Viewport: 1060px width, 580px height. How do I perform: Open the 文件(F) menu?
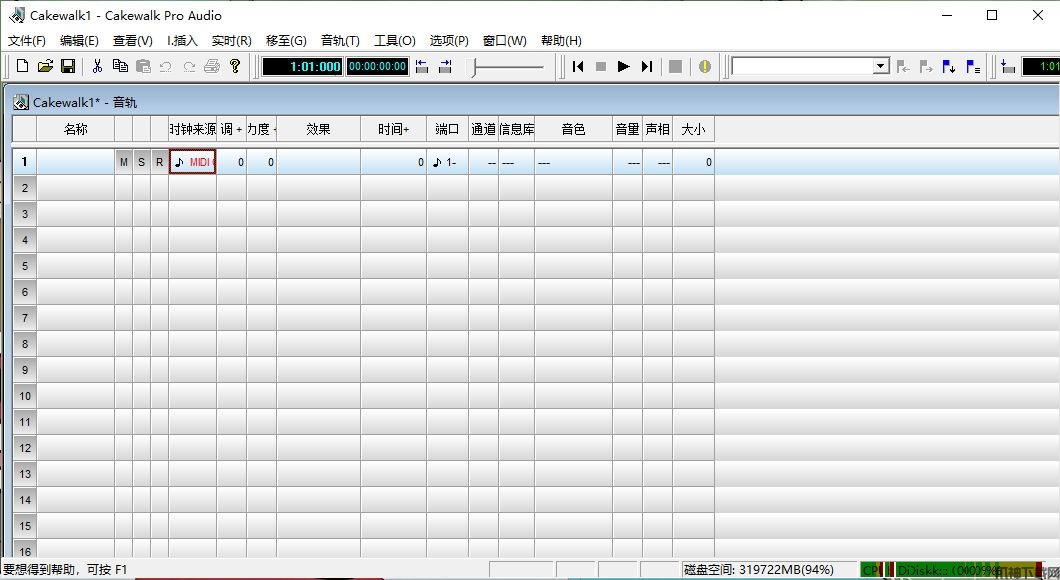click(27, 41)
